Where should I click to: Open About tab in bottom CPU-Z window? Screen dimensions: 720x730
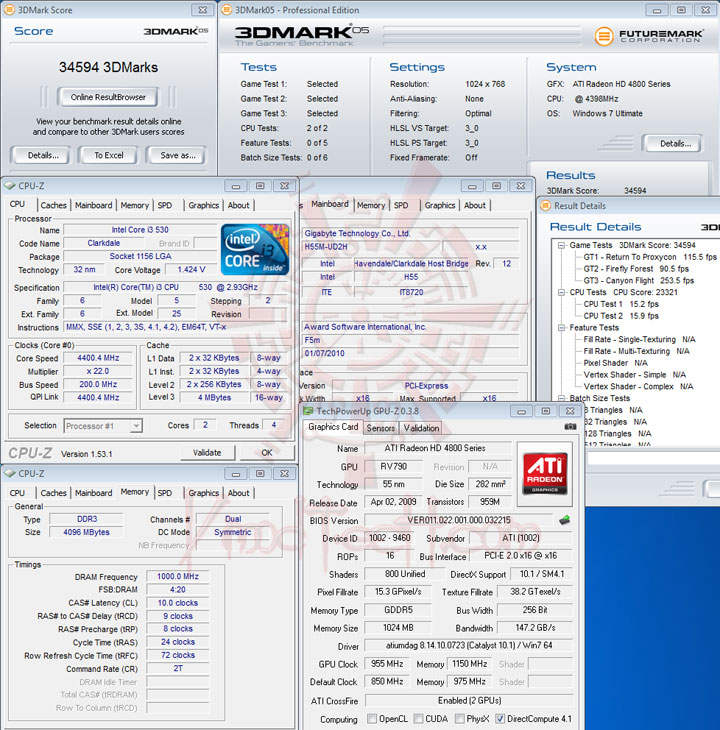[238, 493]
